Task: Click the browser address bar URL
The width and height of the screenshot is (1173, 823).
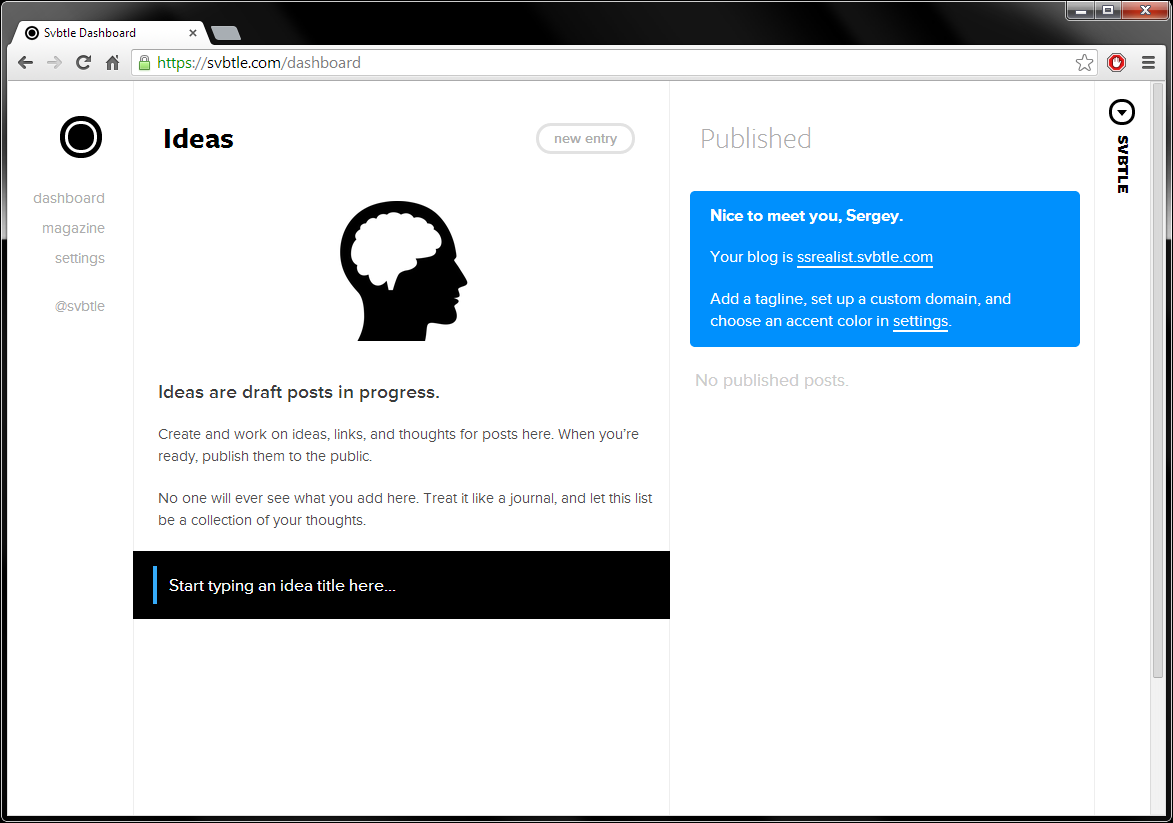Action: pyautogui.click(x=600, y=63)
